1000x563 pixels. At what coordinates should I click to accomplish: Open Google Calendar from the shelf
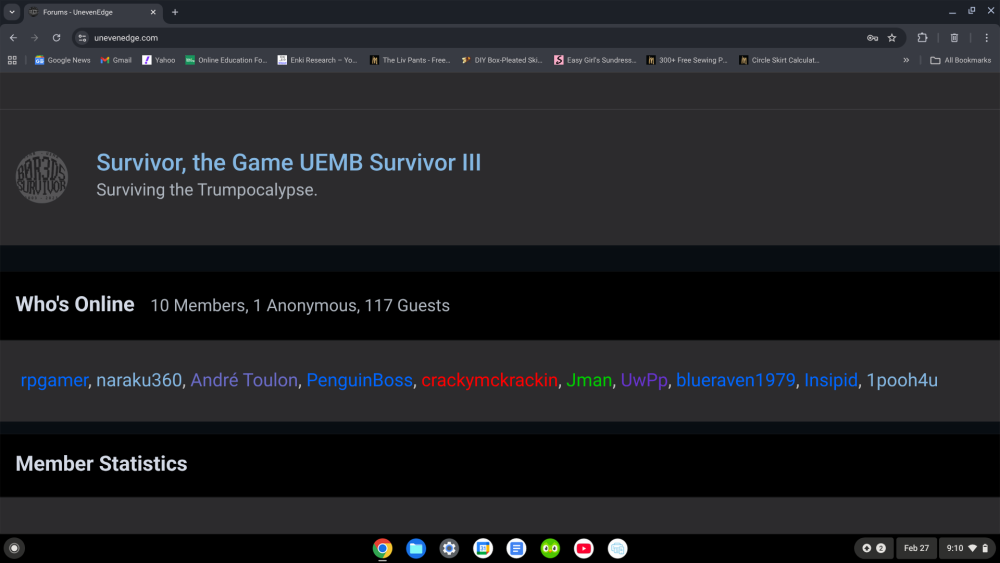coord(483,548)
